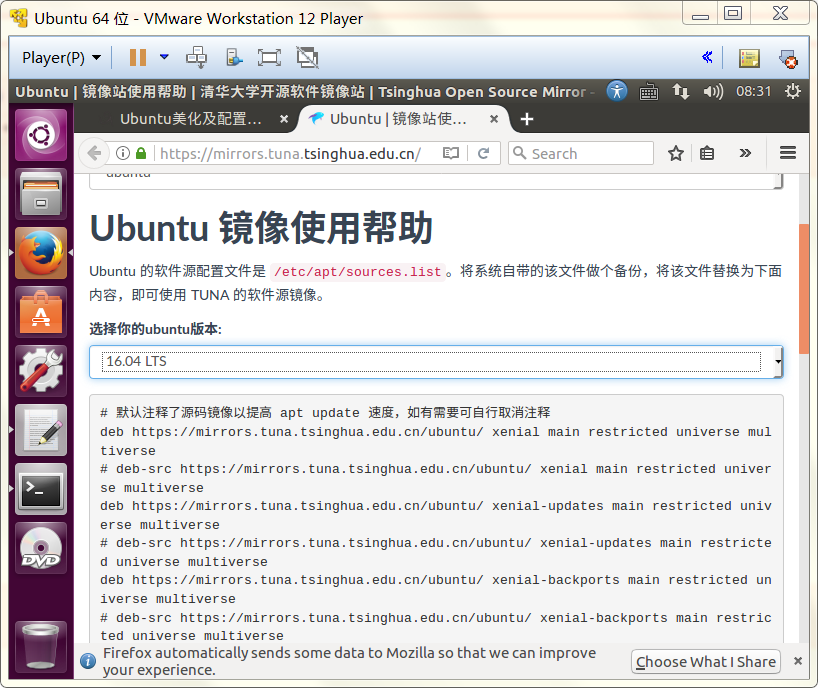Open the sound volume indicator
The width and height of the screenshot is (818, 688).
click(713, 92)
